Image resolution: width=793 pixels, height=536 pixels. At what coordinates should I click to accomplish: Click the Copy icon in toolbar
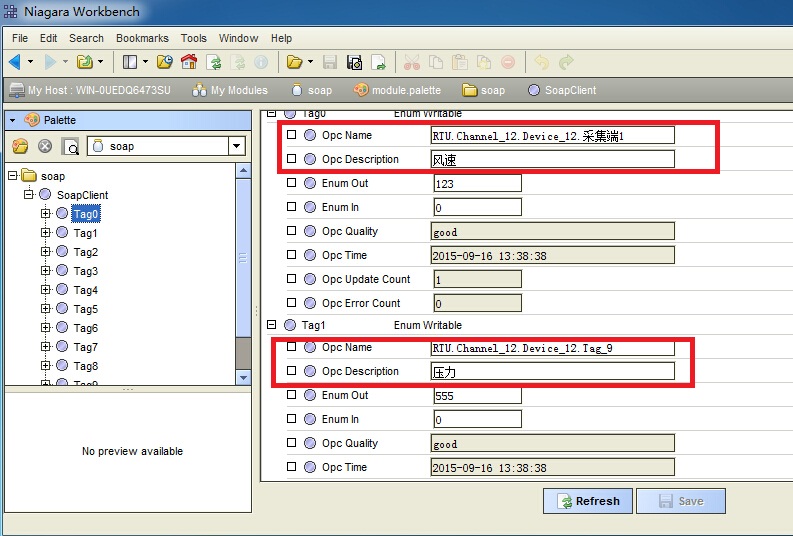(x=435, y=62)
